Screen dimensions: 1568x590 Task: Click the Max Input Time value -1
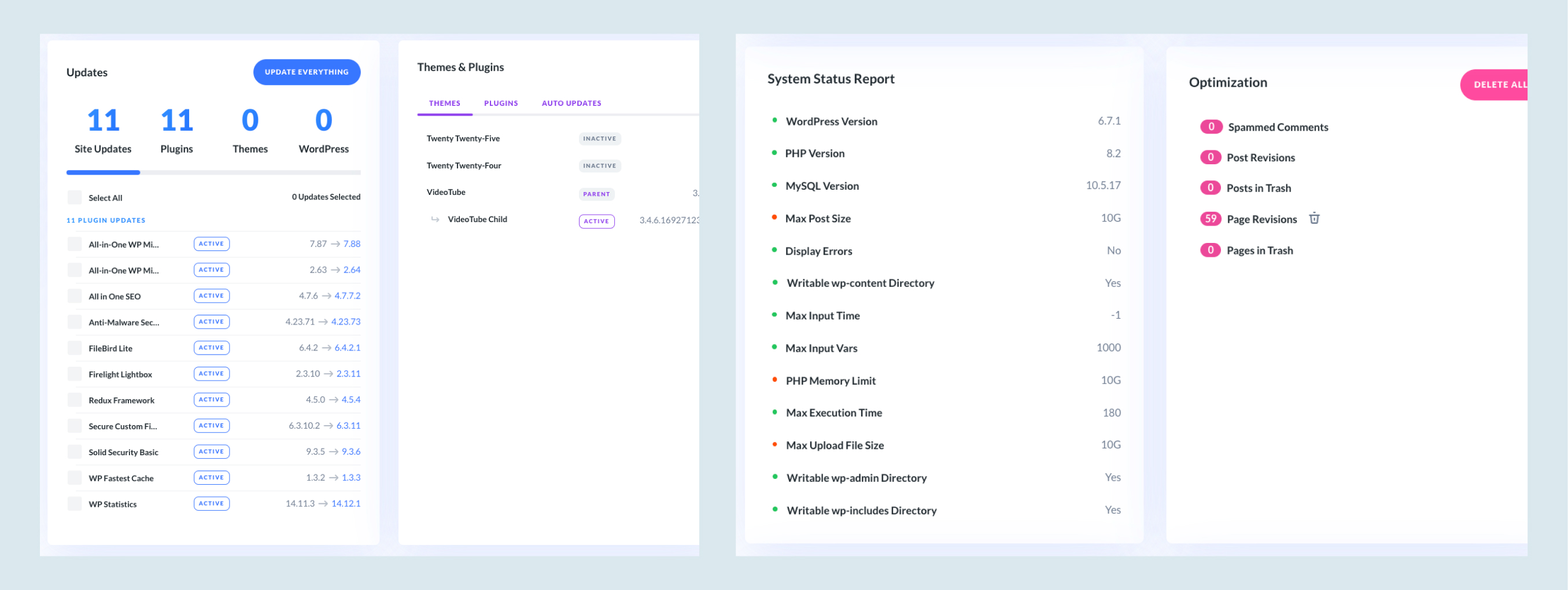pos(1116,315)
